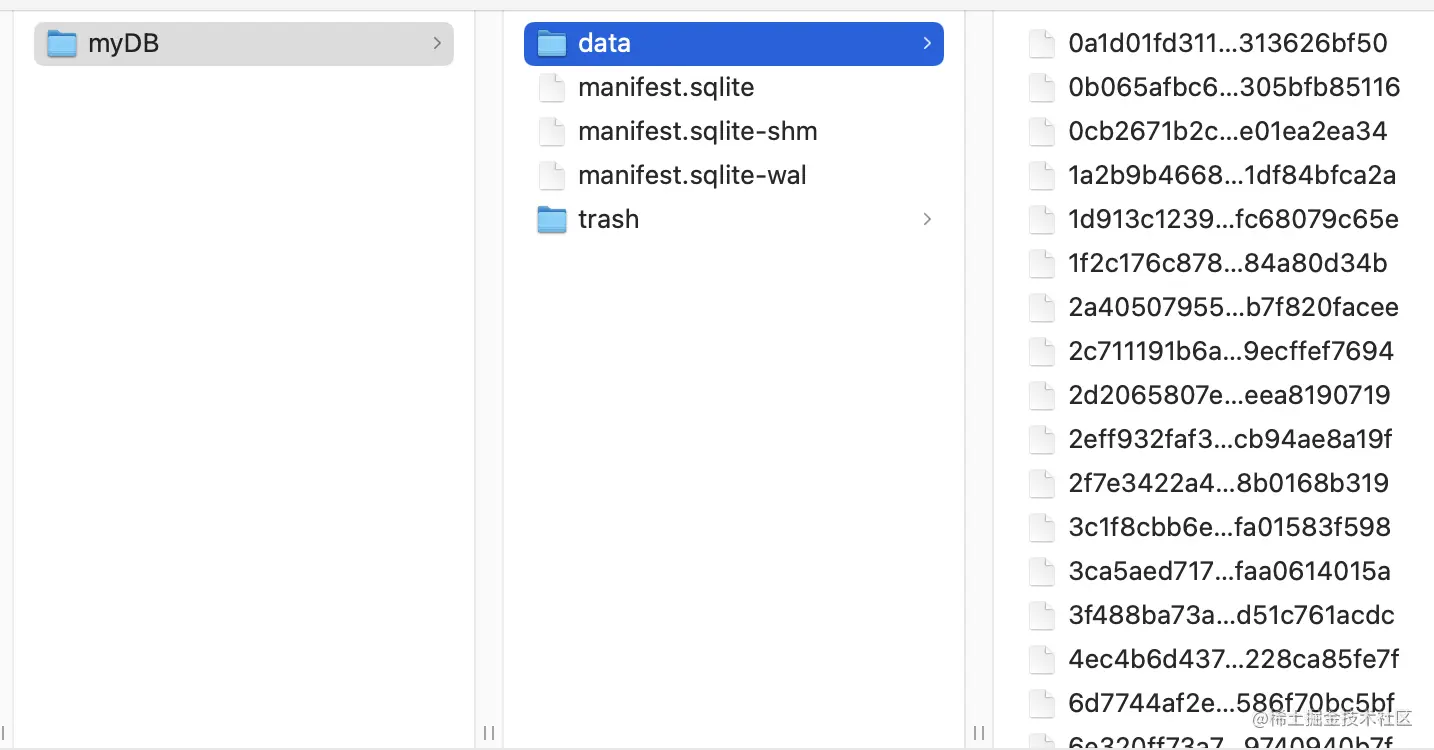1434x750 pixels.
Task: Click the trash folder icon
Action: (552, 220)
